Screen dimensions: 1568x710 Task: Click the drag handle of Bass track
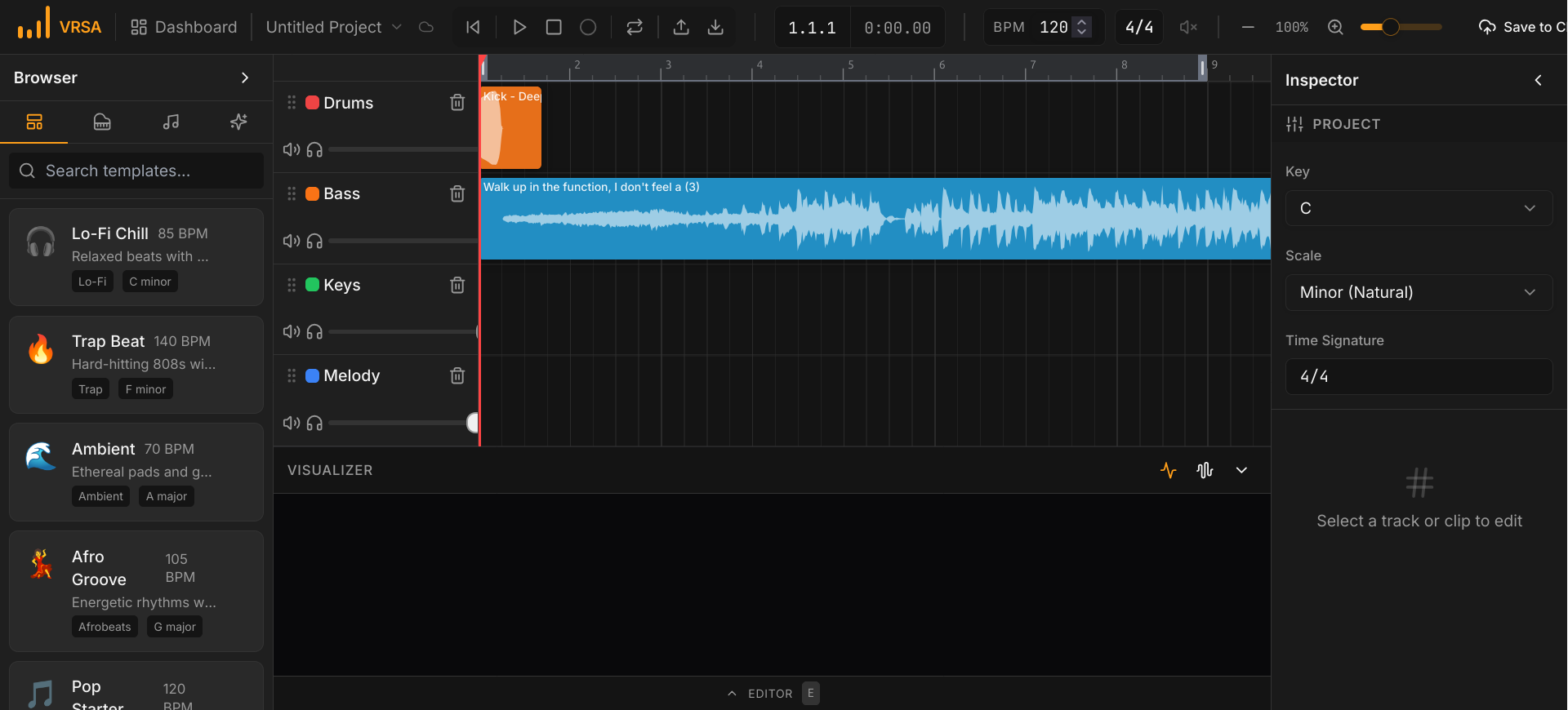tap(292, 193)
